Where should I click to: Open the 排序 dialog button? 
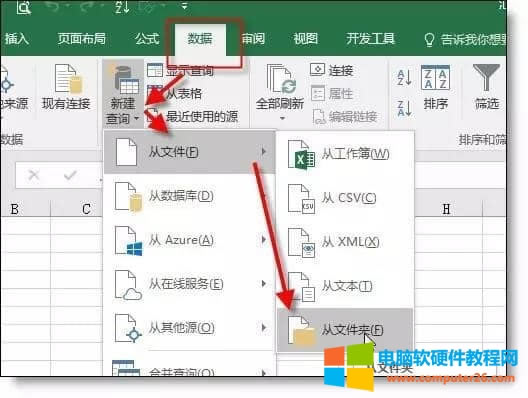click(x=435, y=88)
